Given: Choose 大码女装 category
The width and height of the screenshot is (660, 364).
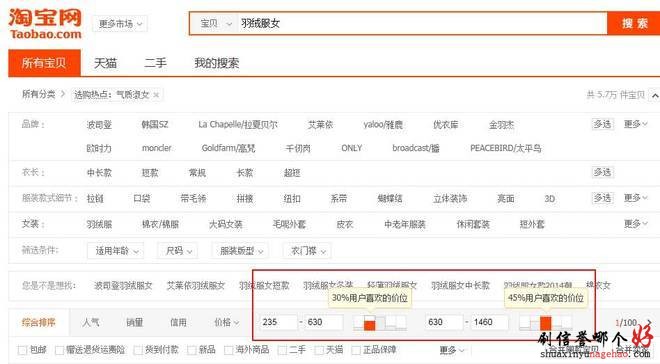Looking at the screenshot, I should [226, 225].
